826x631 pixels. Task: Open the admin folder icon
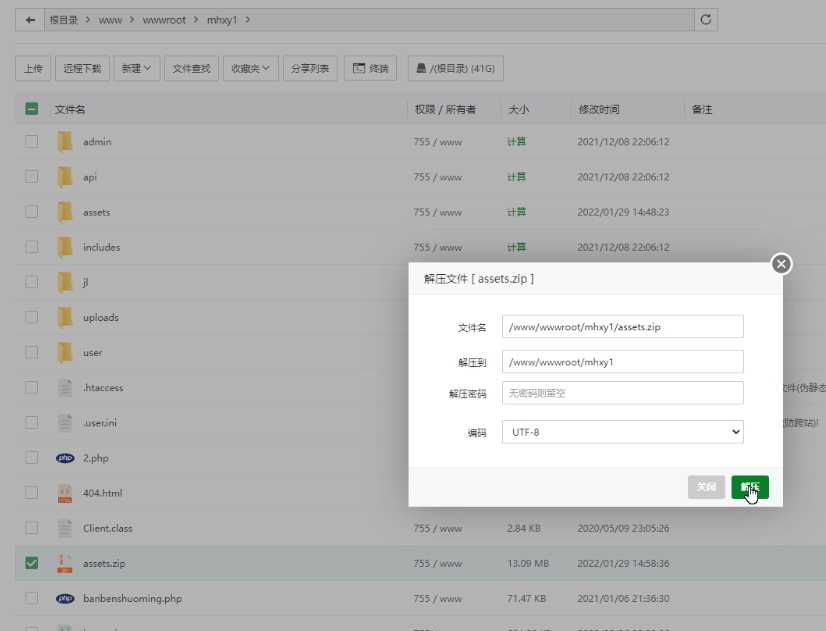tap(65, 142)
